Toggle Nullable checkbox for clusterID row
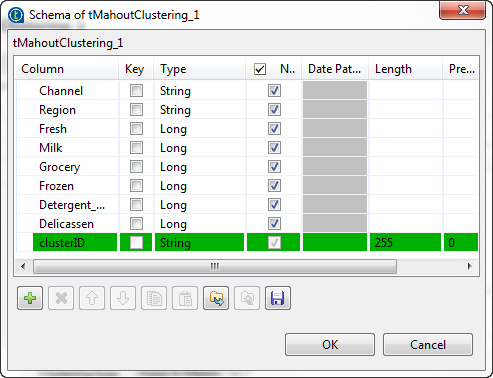 point(274,243)
